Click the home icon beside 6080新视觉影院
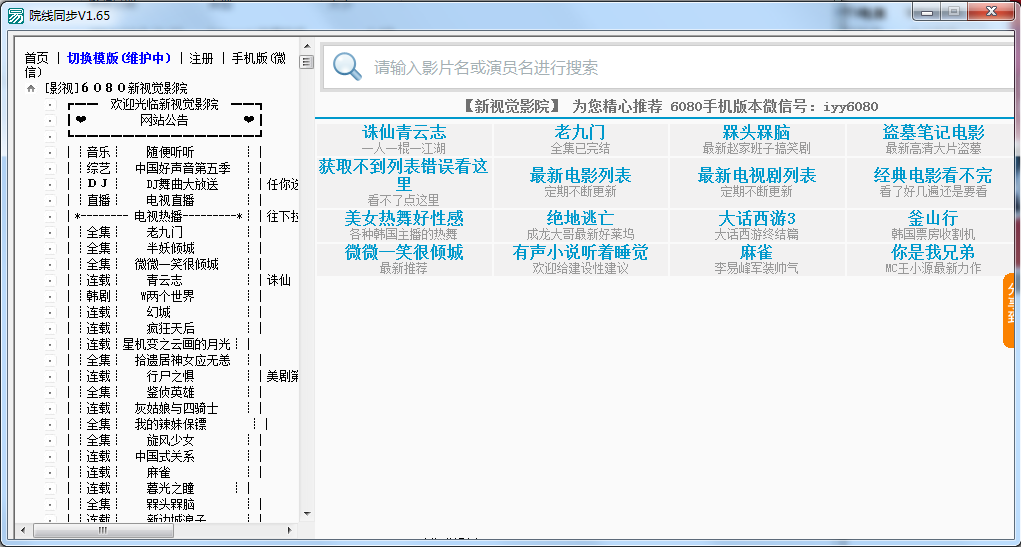The height and width of the screenshot is (547, 1021). [x=31, y=88]
